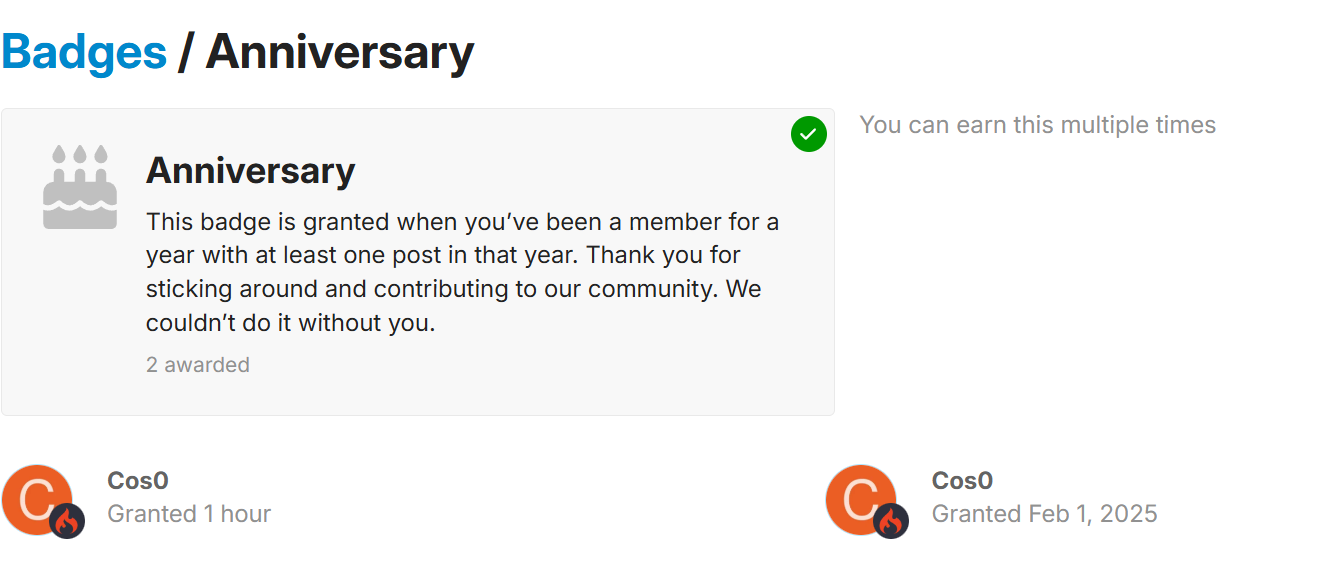Open the Badges breadcrumb link
Image resolution: width=1324 pixels, height=579 pixels.
pyautogui.click(x=84, y=52)
